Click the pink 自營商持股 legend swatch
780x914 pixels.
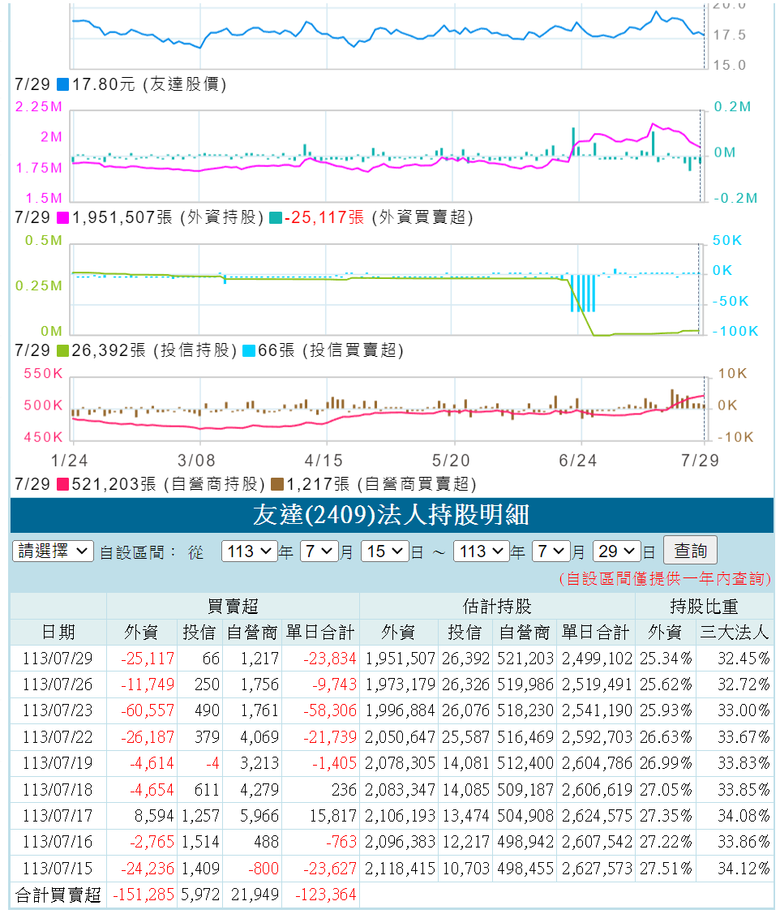pos(63,484)
